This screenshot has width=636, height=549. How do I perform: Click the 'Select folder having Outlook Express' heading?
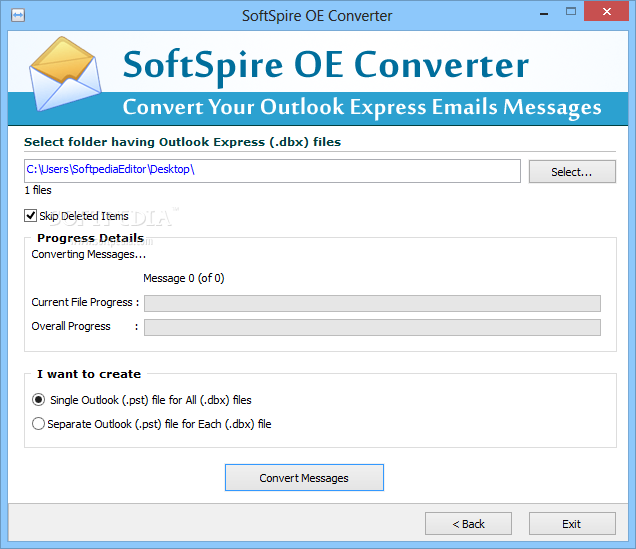[x=183, y=142]
